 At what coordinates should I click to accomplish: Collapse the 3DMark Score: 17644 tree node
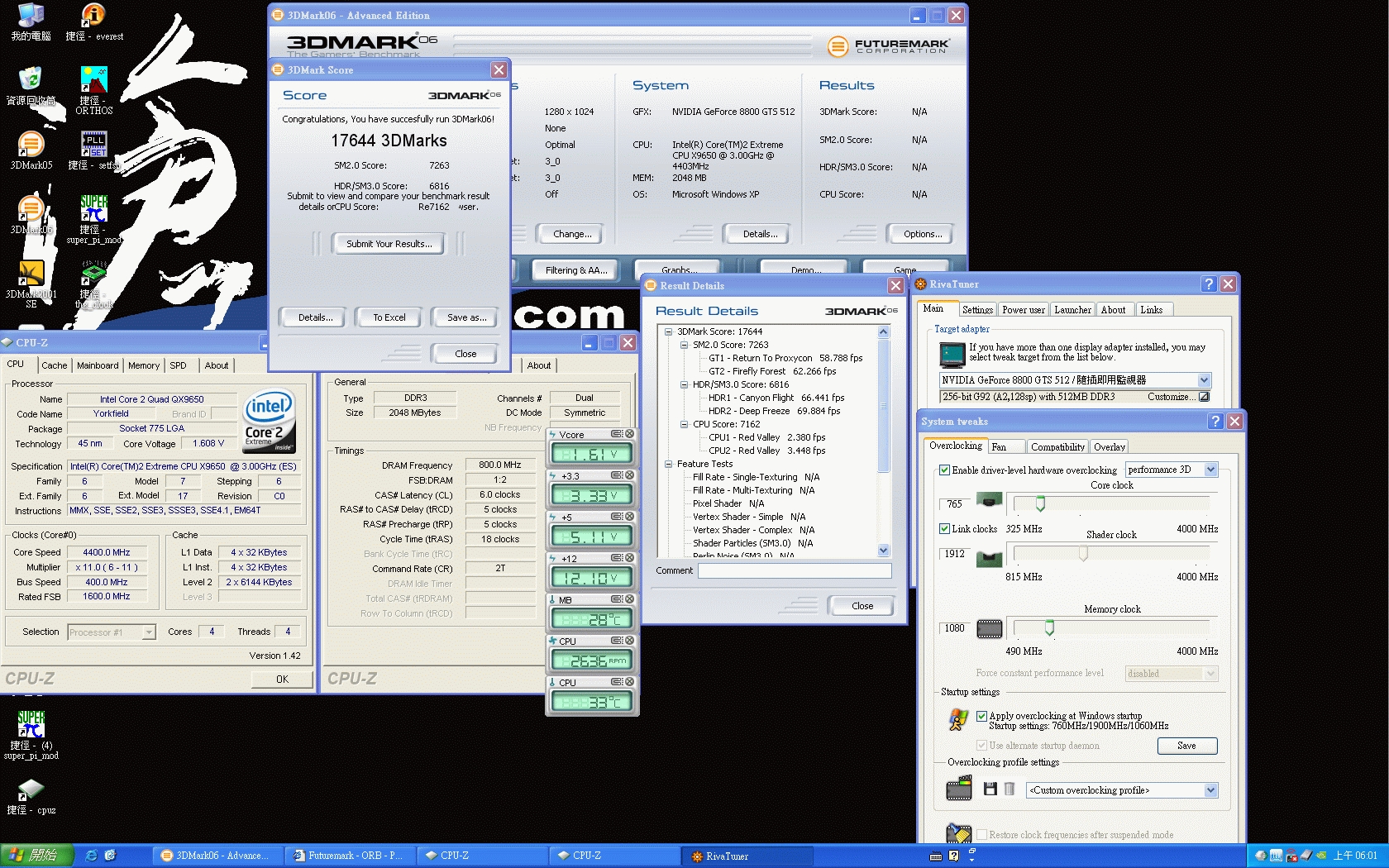pyautogui.click(x=668, y=331)
